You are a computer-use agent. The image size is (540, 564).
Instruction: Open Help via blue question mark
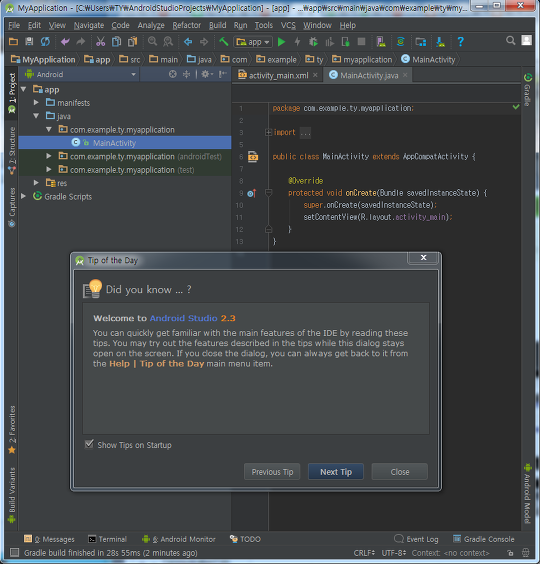[x=460, y=42]
